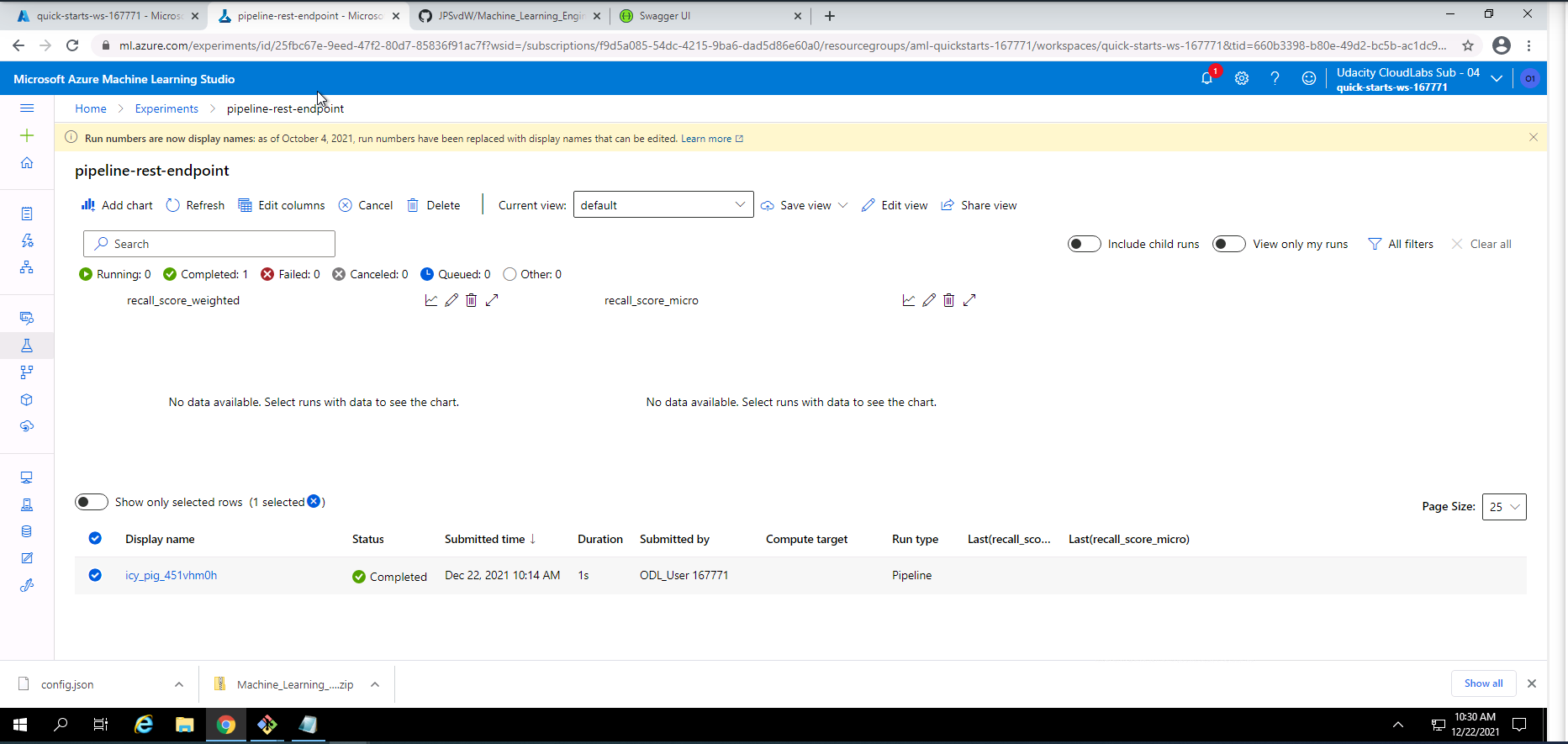Go to Home via sidebar house icon

tap(27, 162)
